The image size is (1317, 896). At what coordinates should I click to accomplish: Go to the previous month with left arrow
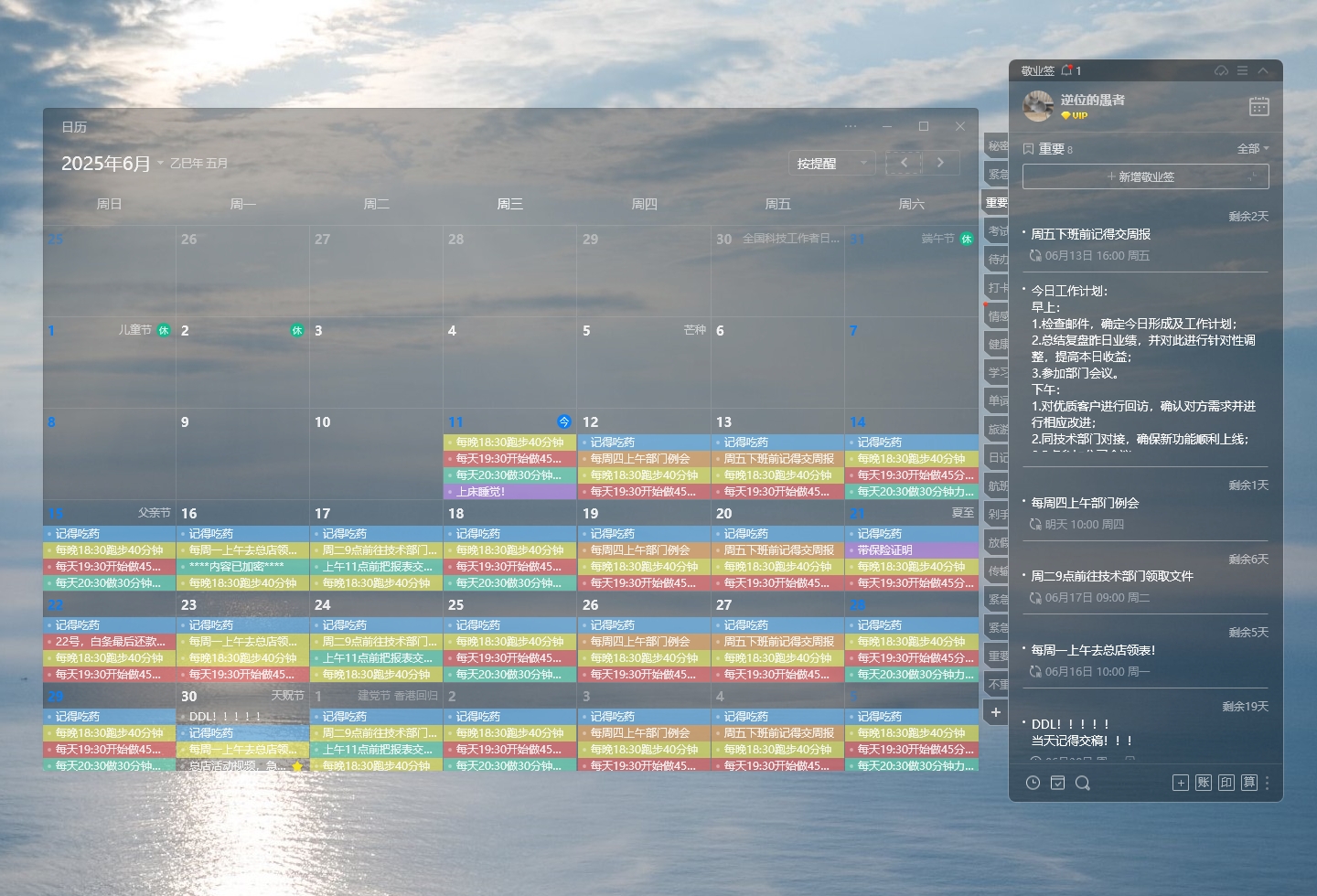(905, 163)
